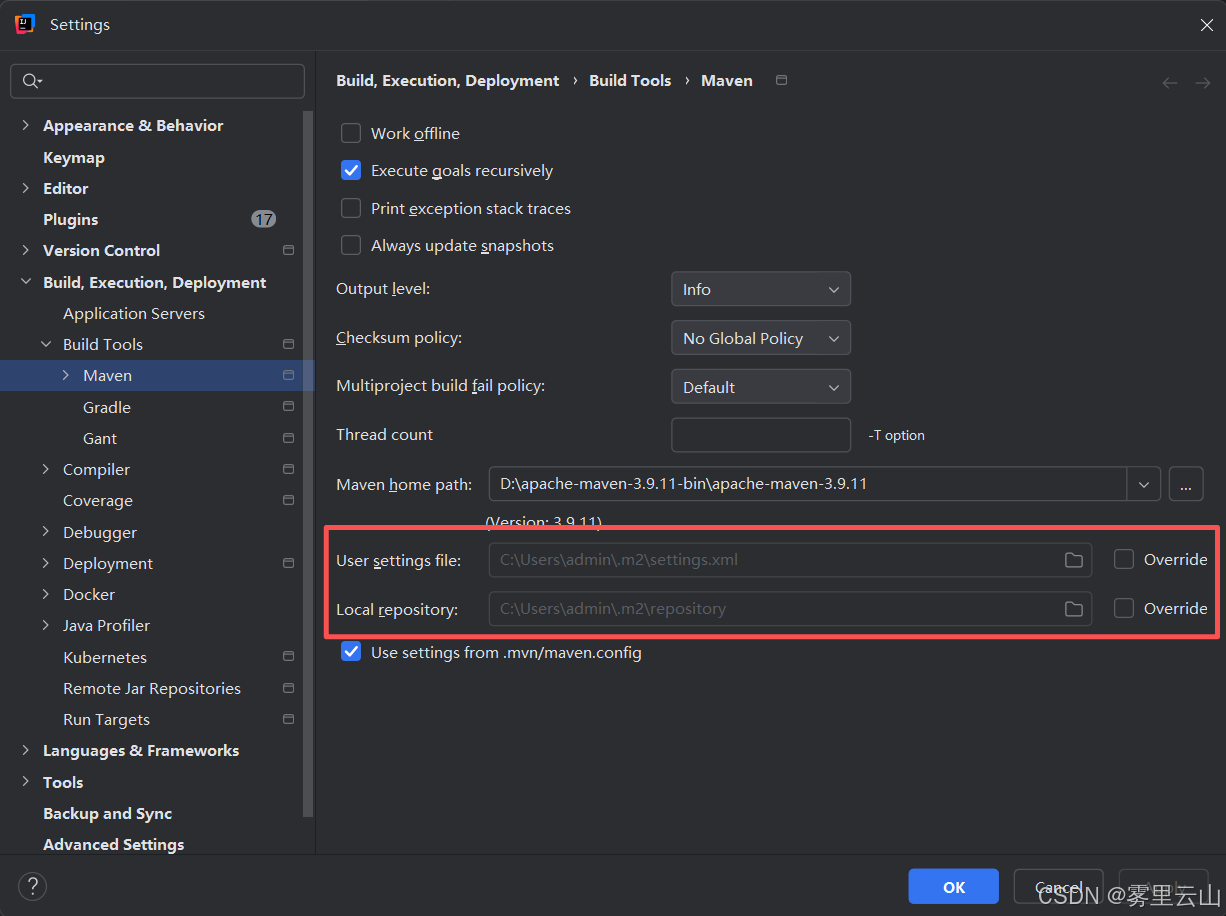Expand the Tools node

coord(26,782)
